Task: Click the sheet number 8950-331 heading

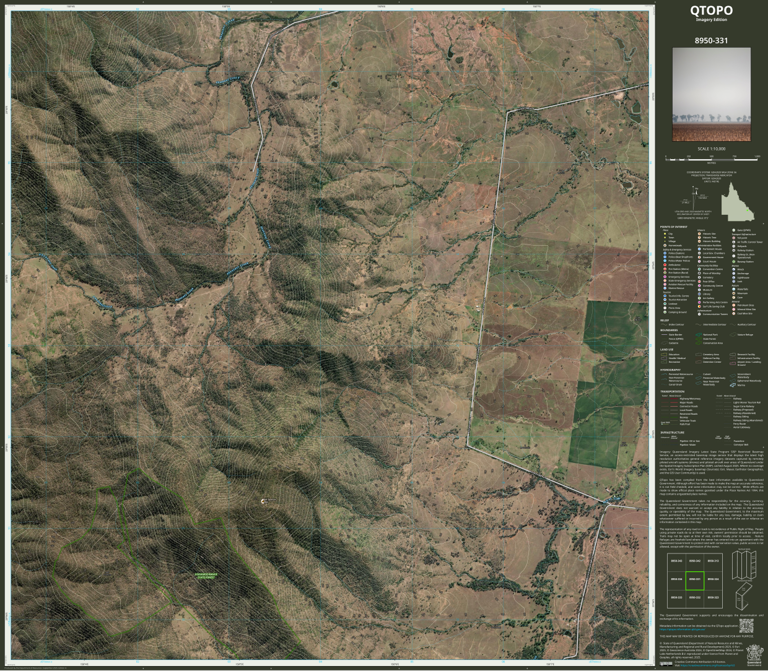Action: [x=711, y=41]
